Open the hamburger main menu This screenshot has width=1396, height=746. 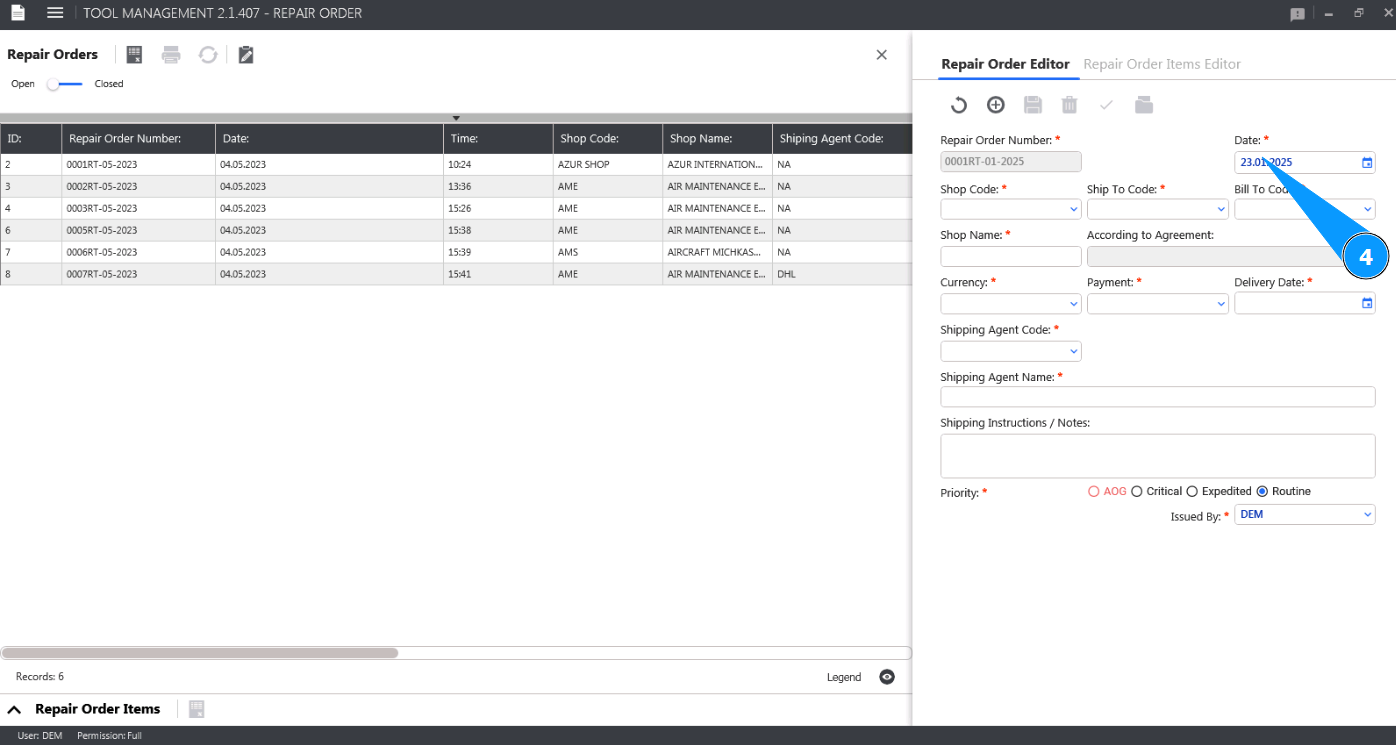[55, 13]
